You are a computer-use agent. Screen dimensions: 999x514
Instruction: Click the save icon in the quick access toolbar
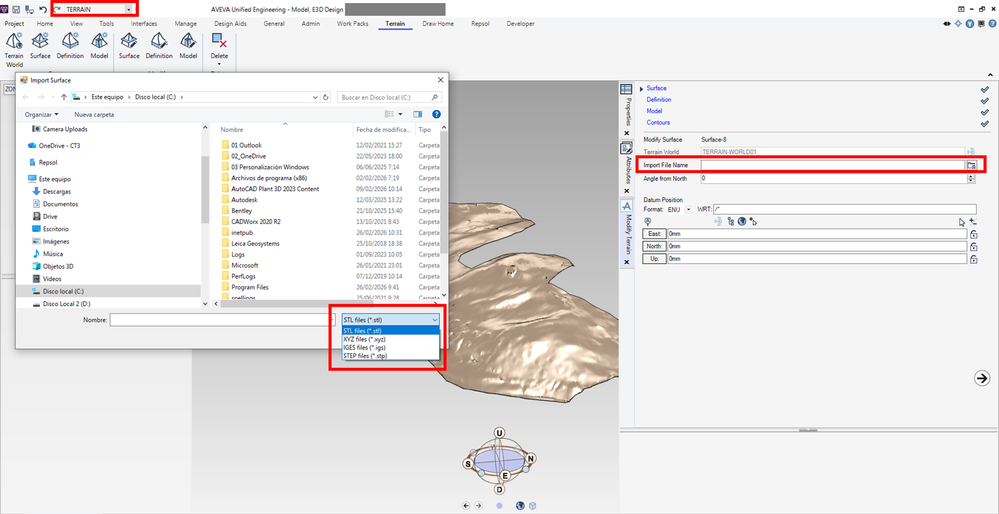coord(17,9)
